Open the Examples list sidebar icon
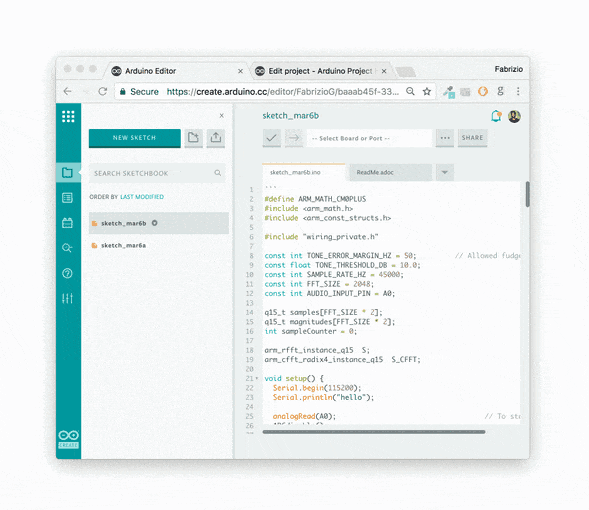The width and height of the screenshot is (589, 510). point(68,198)
